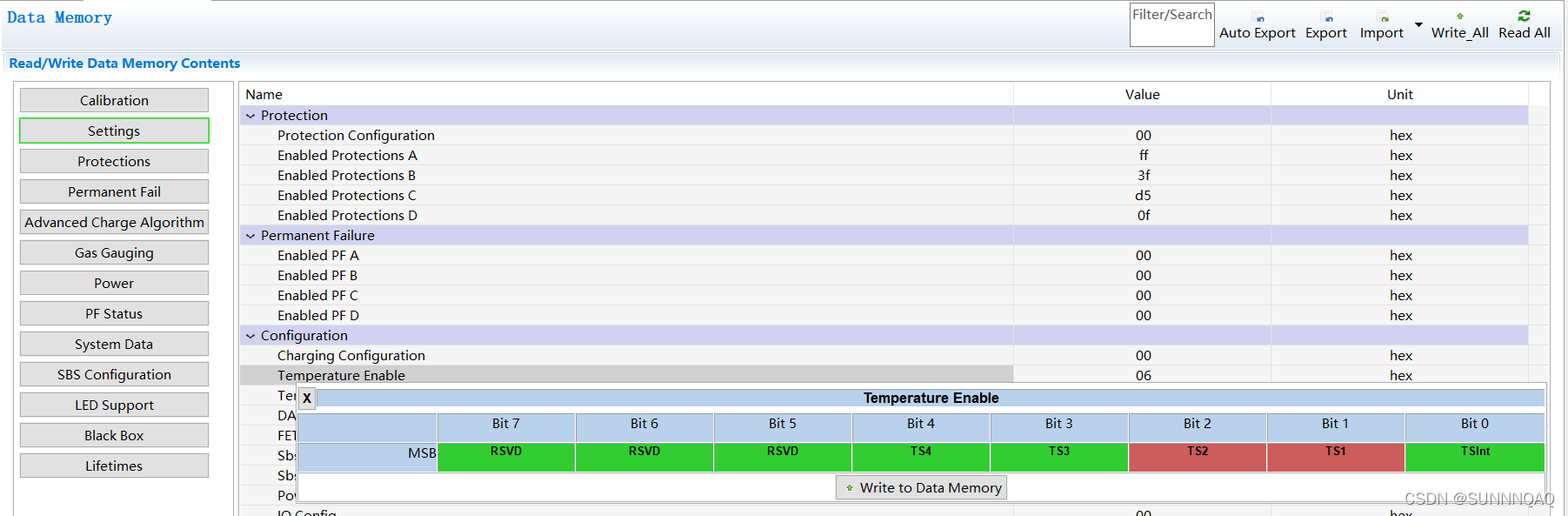
Task: Open the Gas Gauging category
Action: click(114, 252)
